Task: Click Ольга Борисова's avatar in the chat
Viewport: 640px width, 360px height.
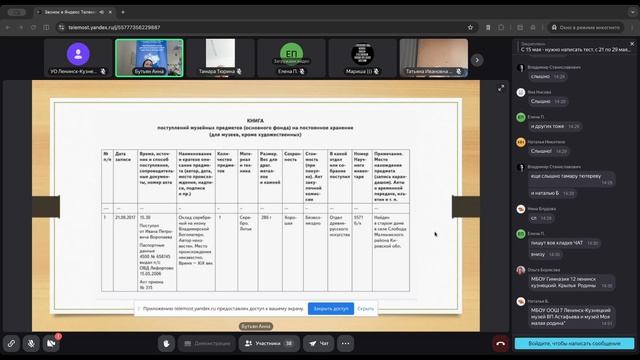Action: pyautogui.click(x=521, y=270)
